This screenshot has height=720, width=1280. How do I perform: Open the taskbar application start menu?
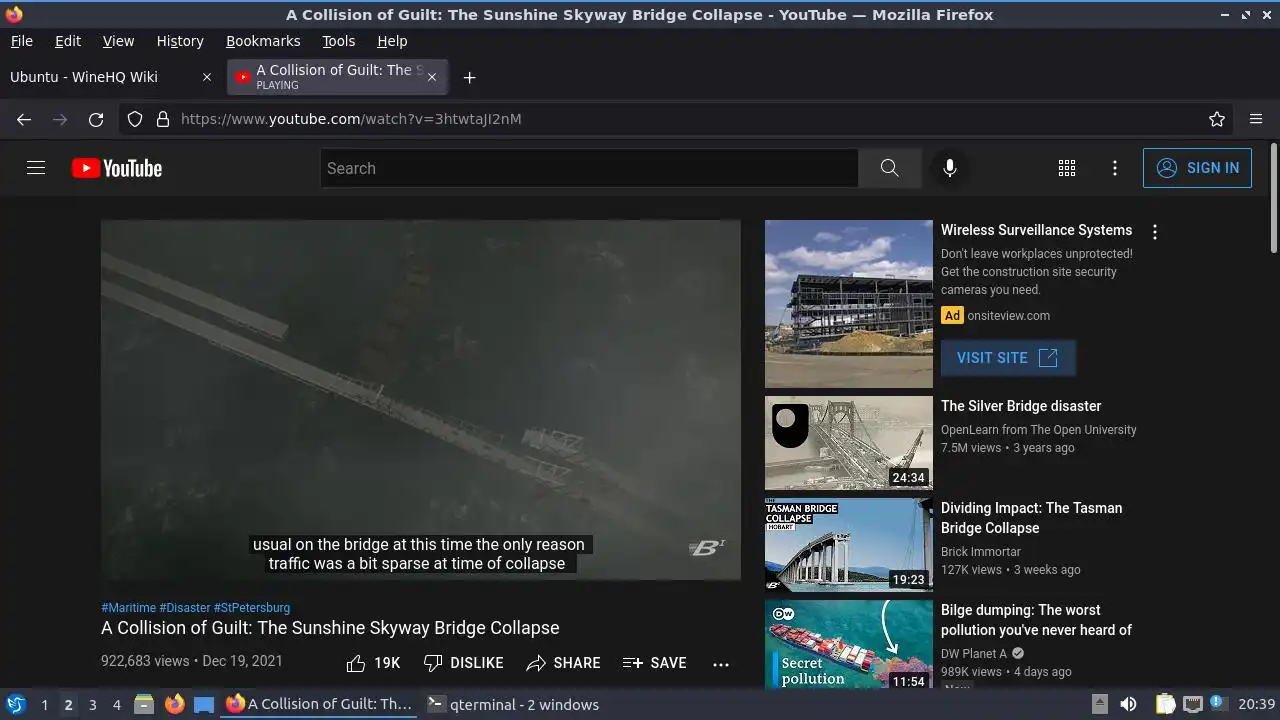tap(16, 704)
